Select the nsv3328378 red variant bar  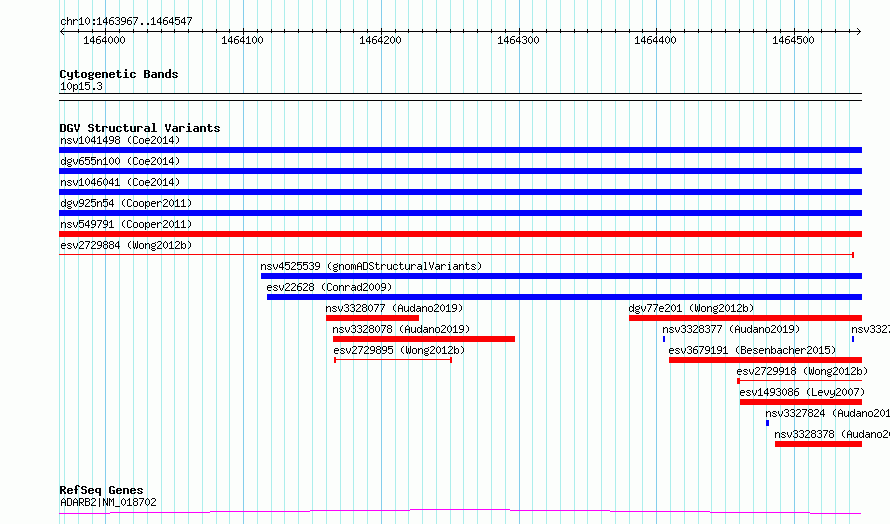coord(818,444)
